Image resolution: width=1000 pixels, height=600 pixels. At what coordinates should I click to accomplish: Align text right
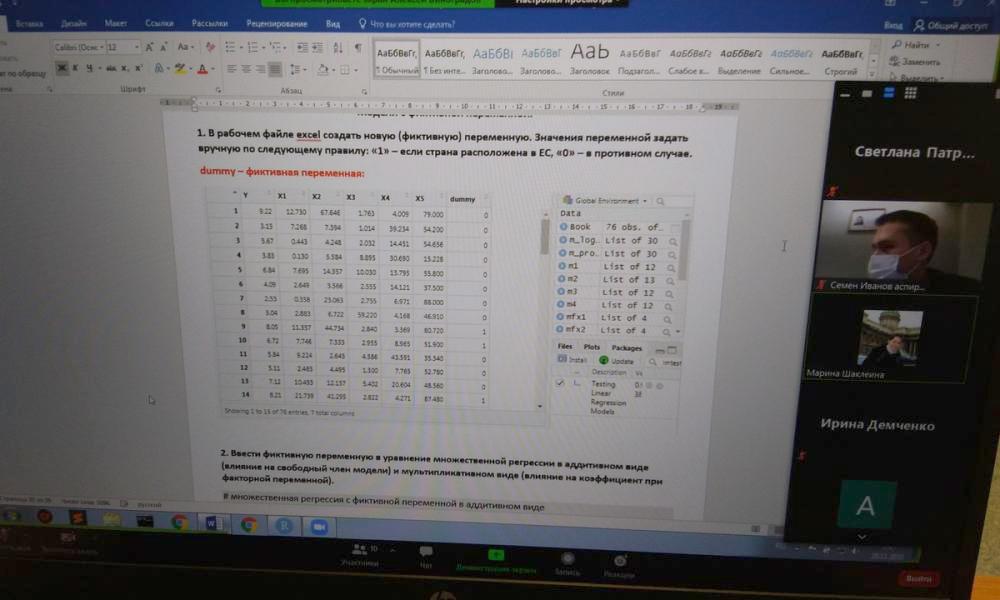pyautogui.click(x=260, y=69)
